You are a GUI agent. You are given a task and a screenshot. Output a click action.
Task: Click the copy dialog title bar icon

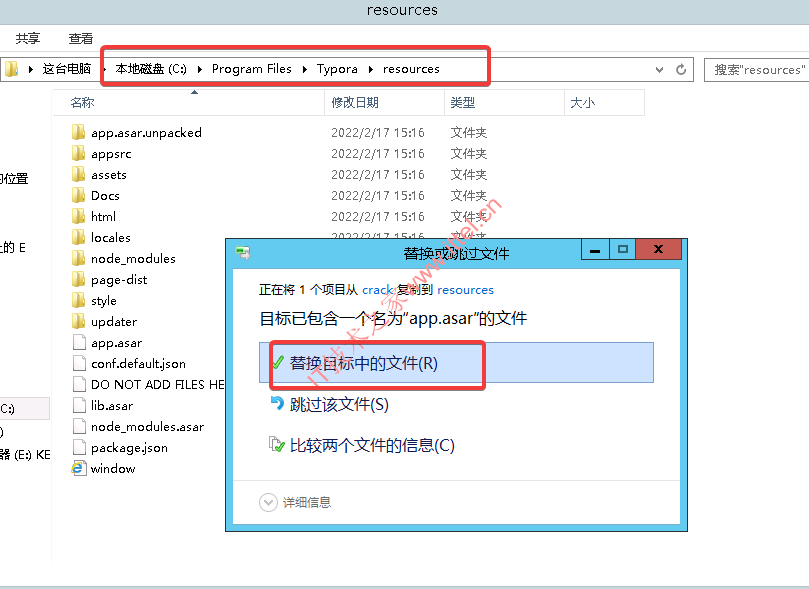tap(243, 253)
